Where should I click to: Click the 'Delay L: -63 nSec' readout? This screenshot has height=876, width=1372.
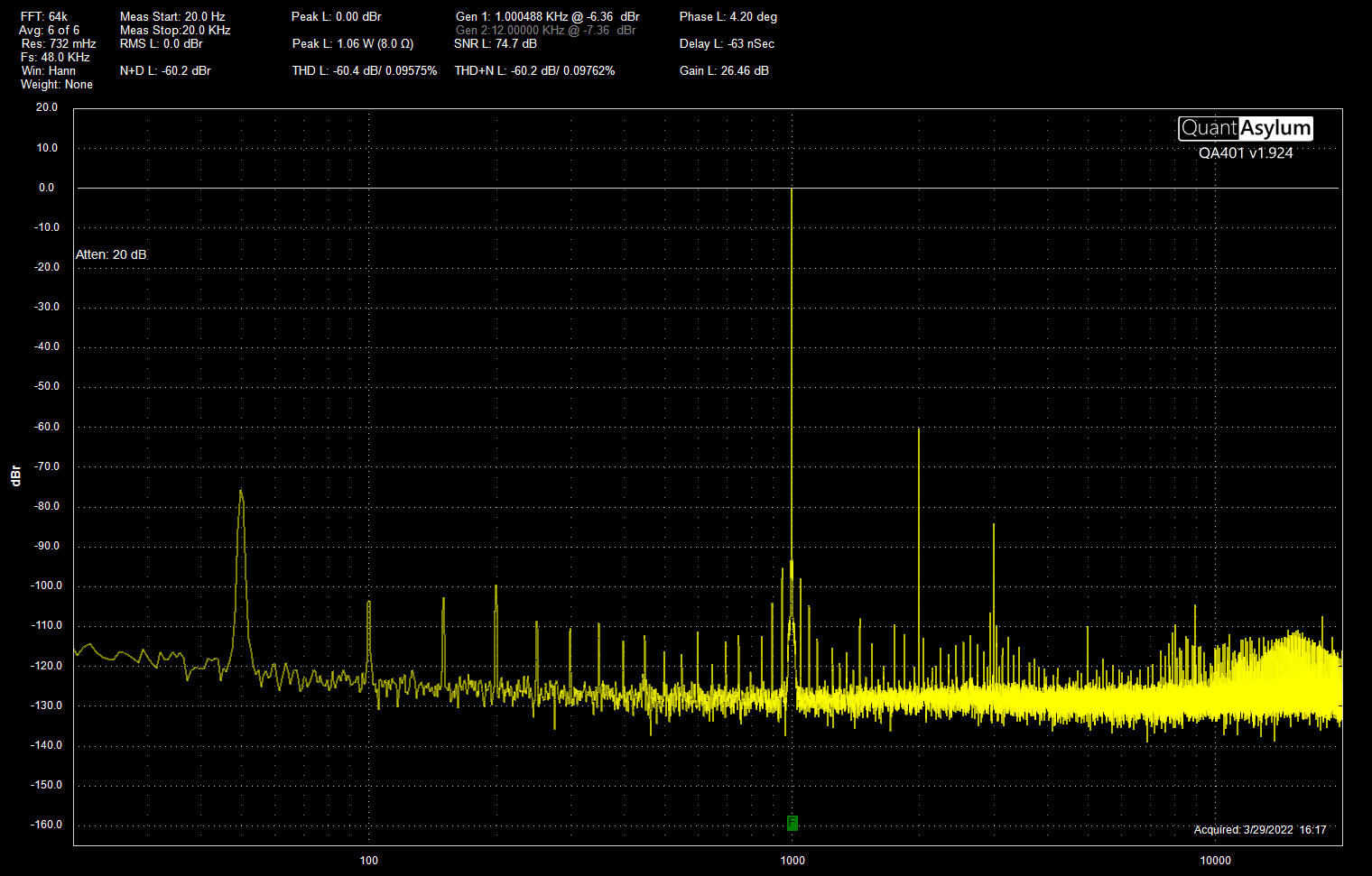[x=727, y=43]
